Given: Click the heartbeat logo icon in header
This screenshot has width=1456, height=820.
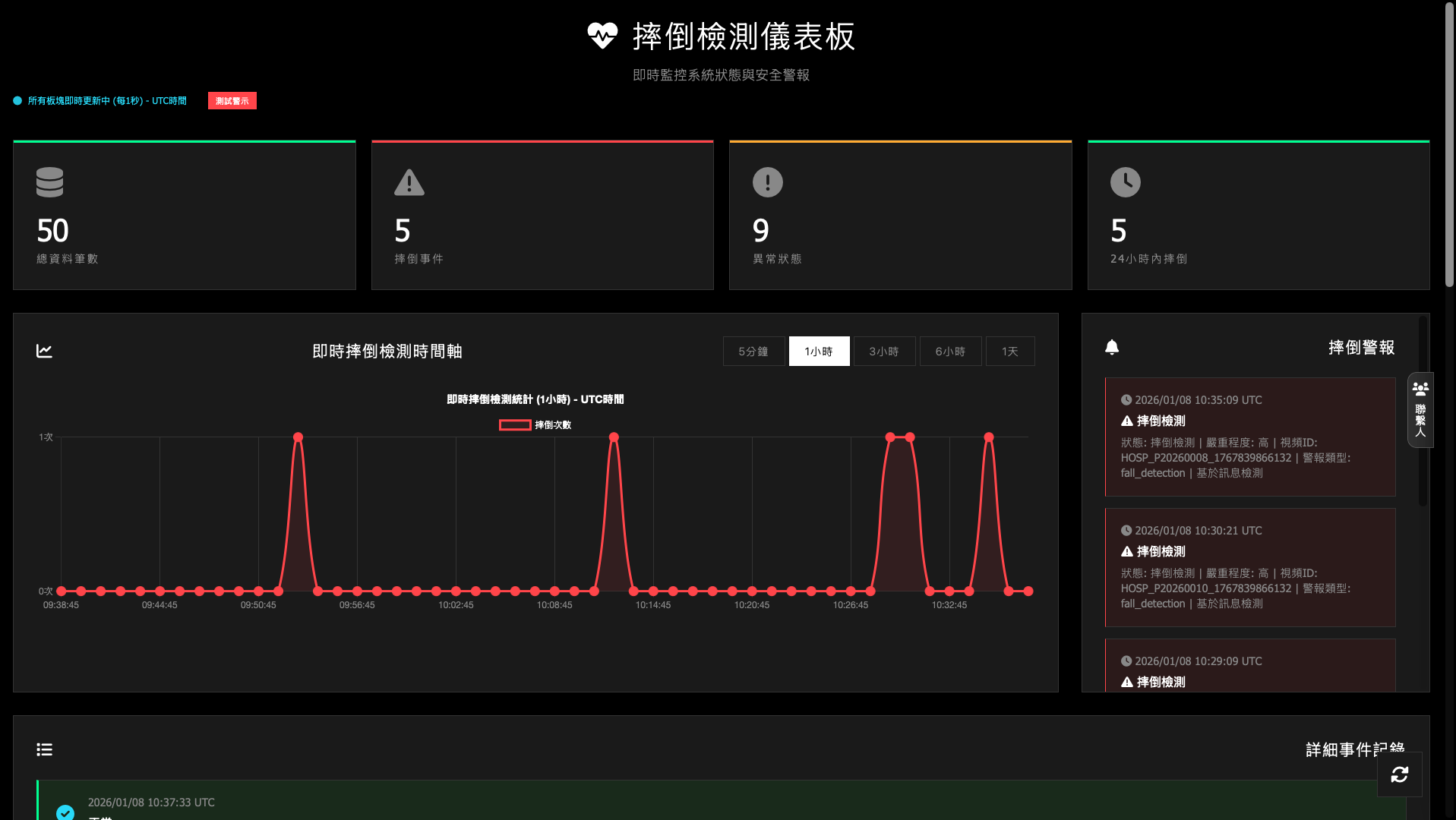Looking at the screenshot, I should click(x=602, y=36).
